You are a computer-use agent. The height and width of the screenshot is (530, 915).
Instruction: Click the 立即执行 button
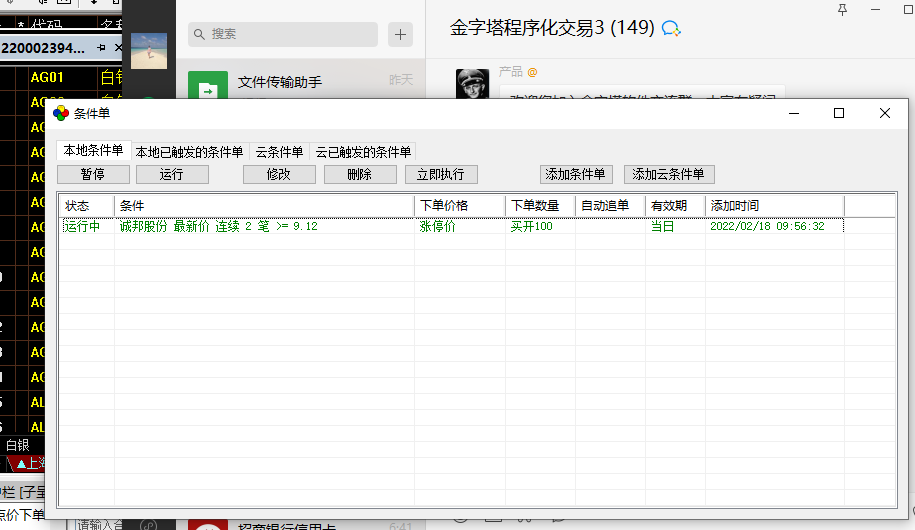click(441, 175)
